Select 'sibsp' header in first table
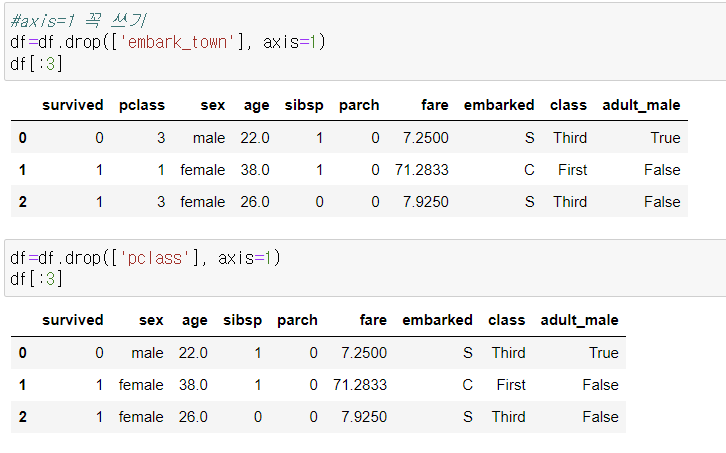 [304, 106]
